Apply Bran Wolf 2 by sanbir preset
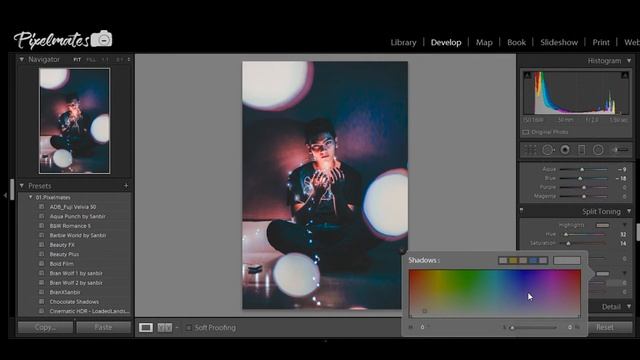640x360 pixels. point(76,282)
